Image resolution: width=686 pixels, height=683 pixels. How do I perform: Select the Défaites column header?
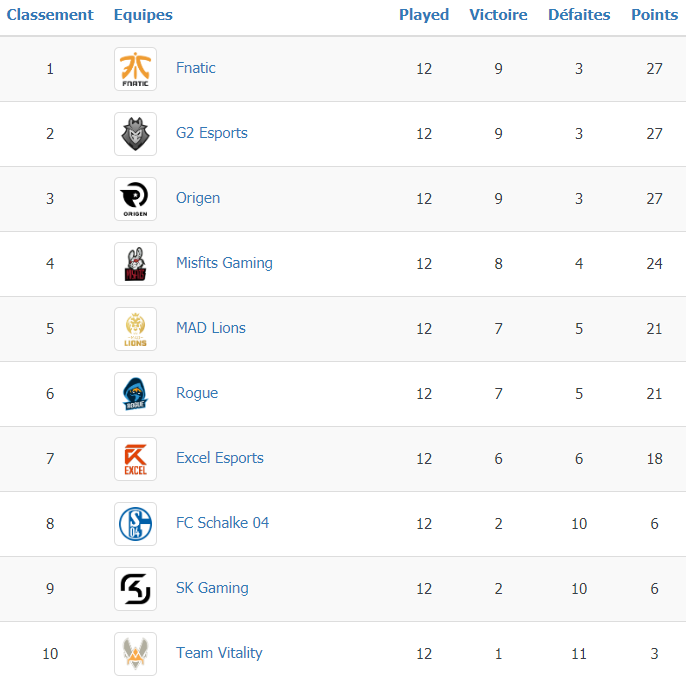coord(579,15)
